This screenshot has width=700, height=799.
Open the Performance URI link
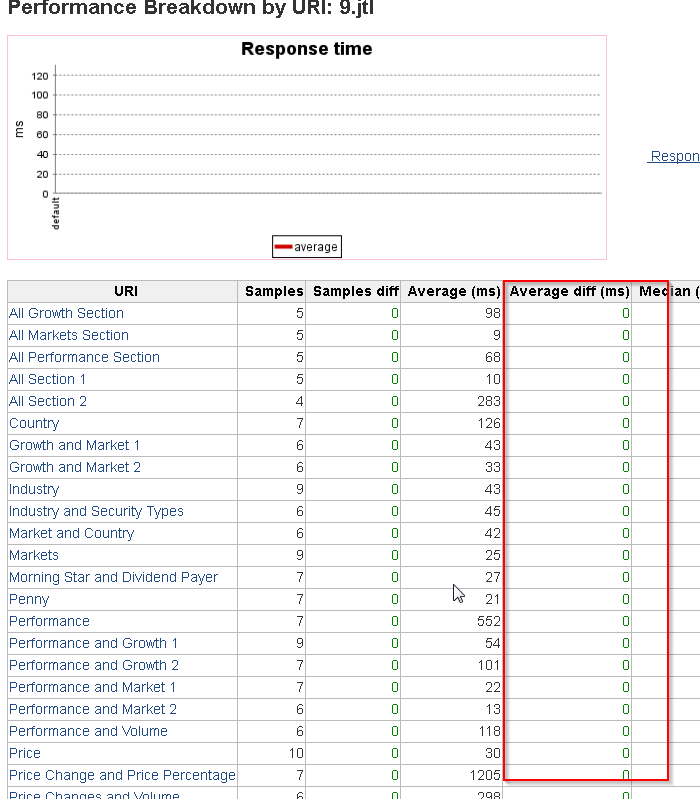(x=49, y=621)
